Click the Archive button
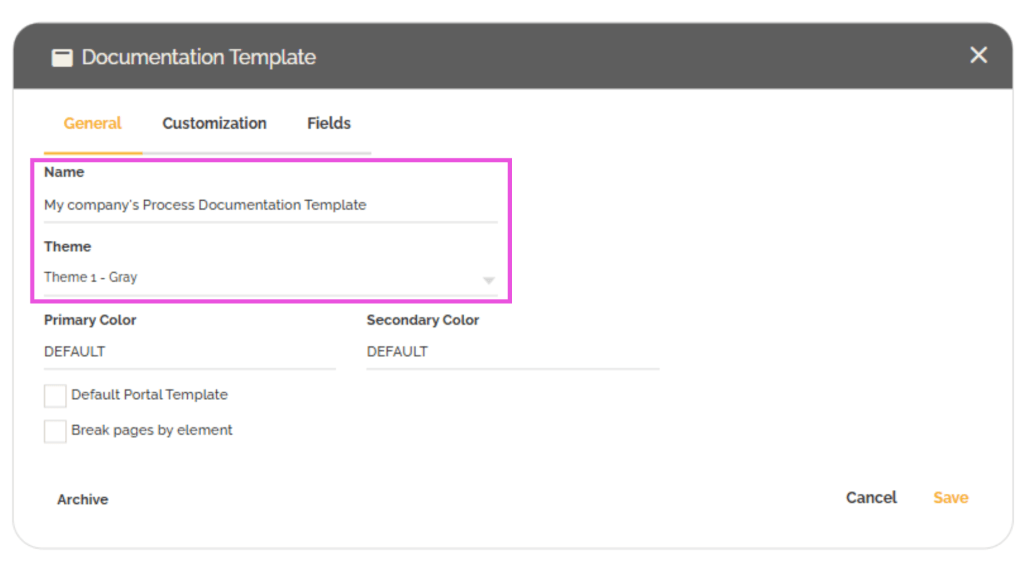The image size is (1024, 576). [x=81, y=499]
